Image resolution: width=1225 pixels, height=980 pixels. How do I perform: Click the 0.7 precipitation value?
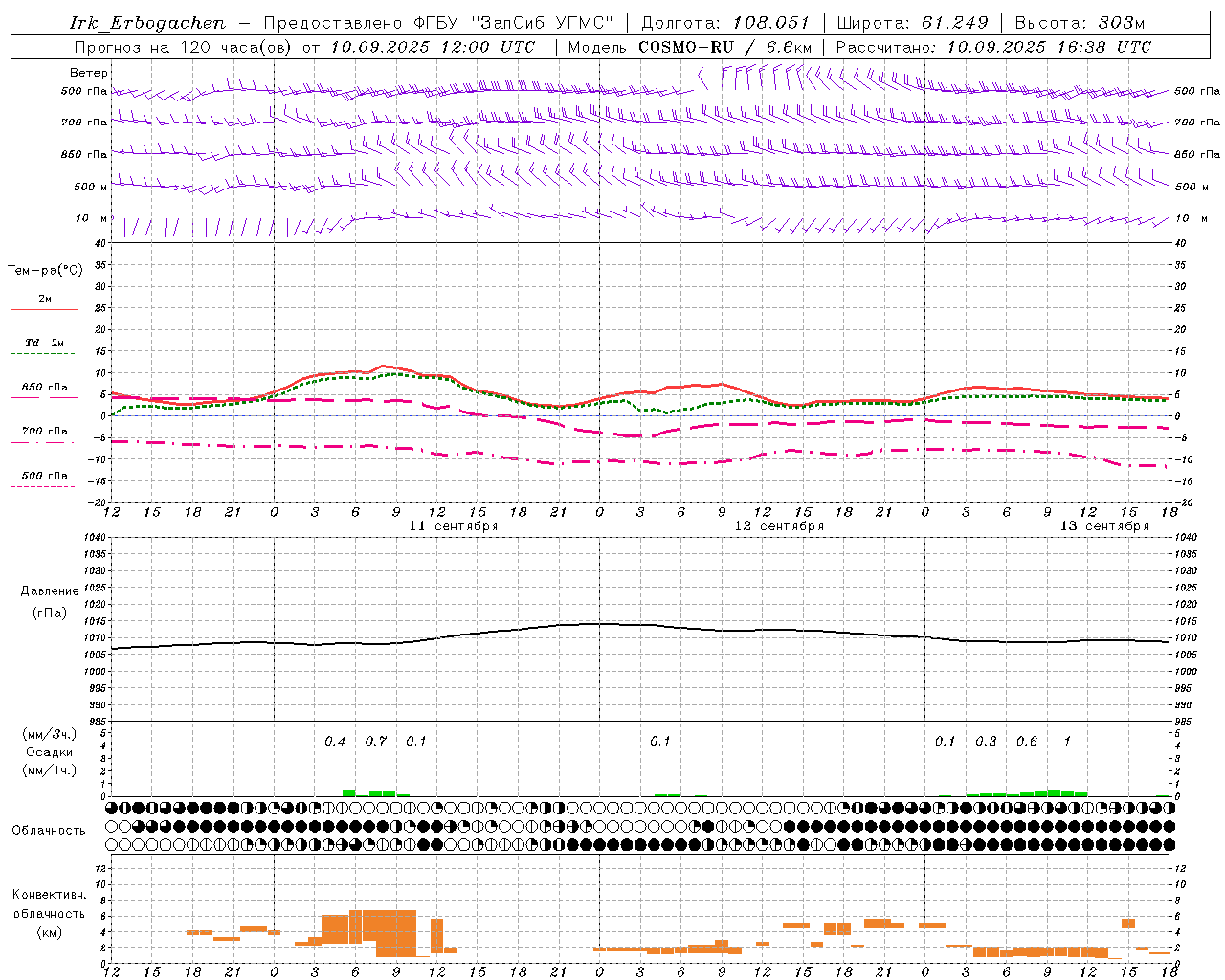tap(376, 742)
